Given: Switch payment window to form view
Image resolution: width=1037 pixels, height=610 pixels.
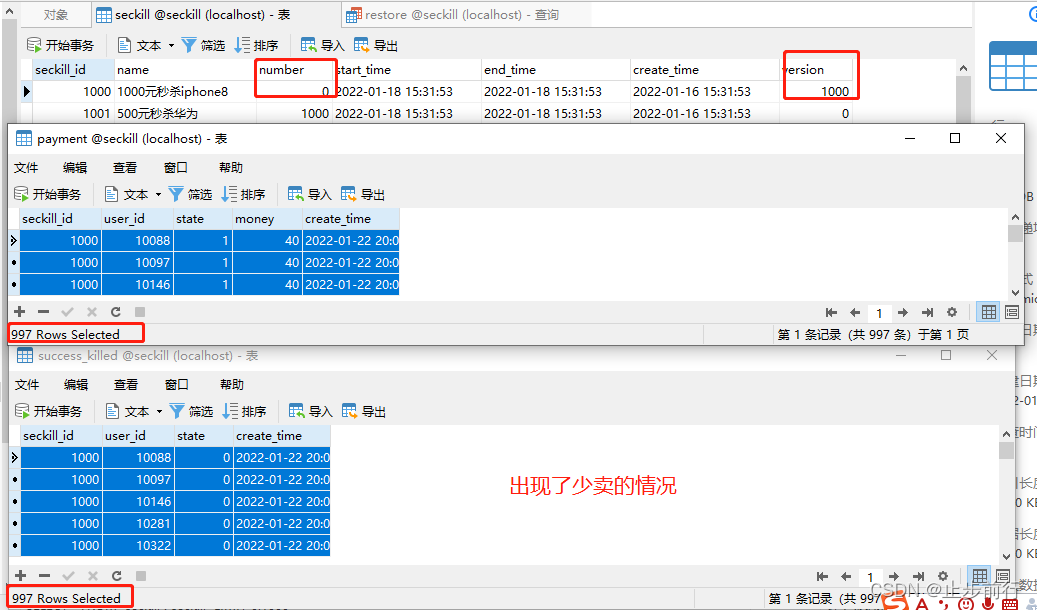Looking at the screenshot, I should [x=1011, y=312].
